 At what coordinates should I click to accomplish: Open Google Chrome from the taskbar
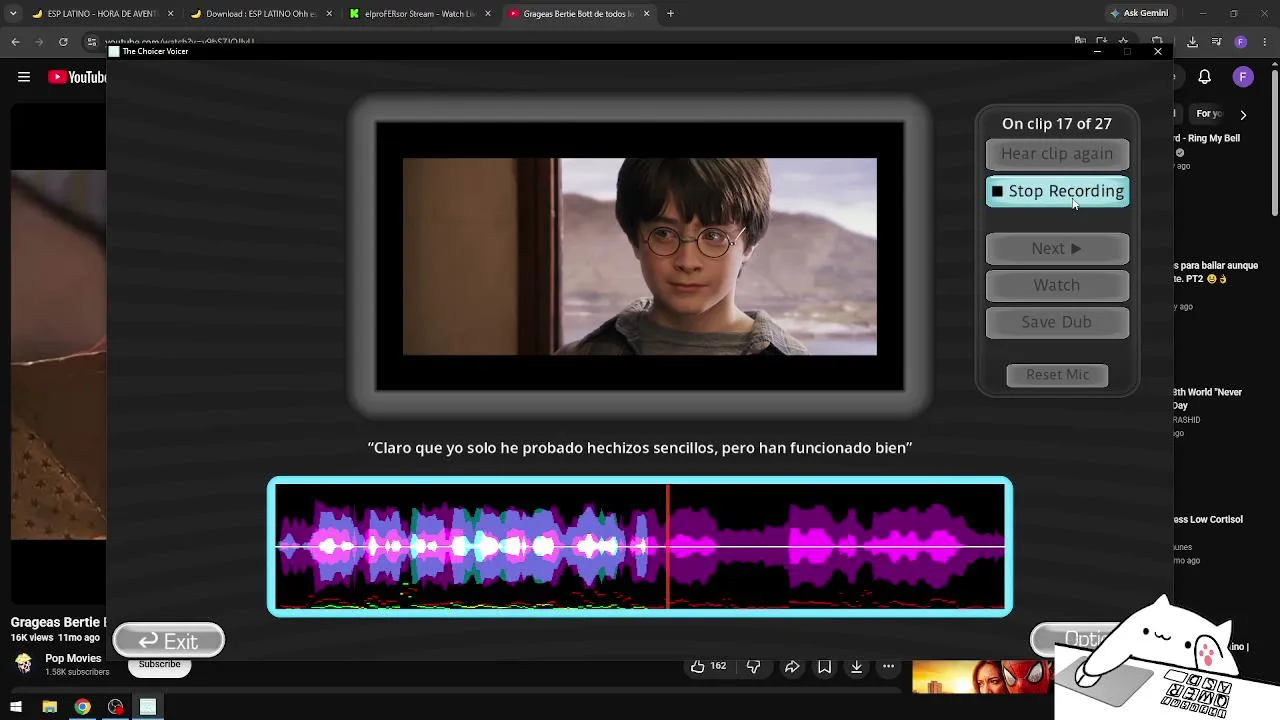(x=83, y=707)
